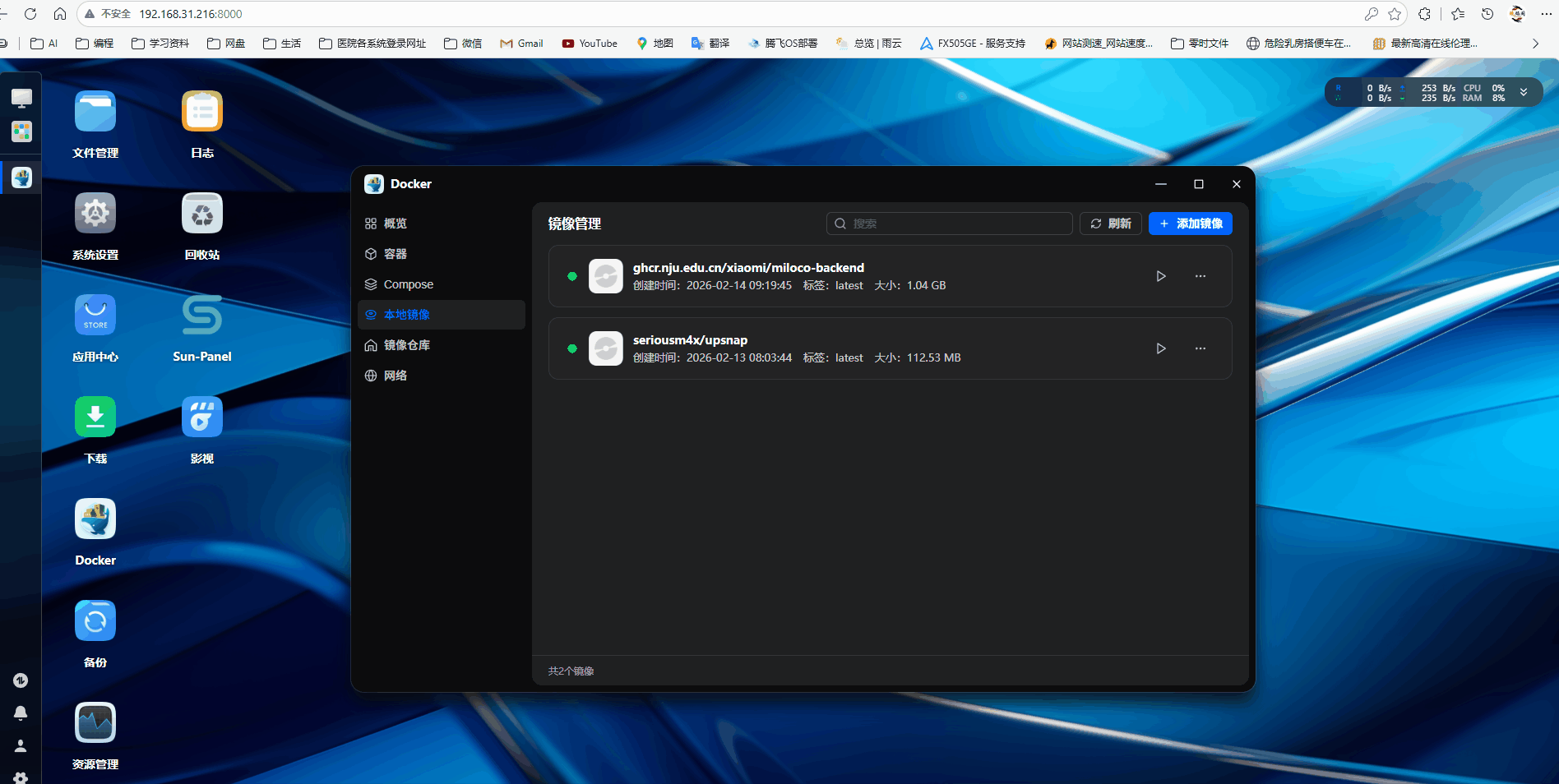Reload the page with browser refresh icon
Image resolution: width=1559 pixels, height=784 pixels.
tap(30, 14)
